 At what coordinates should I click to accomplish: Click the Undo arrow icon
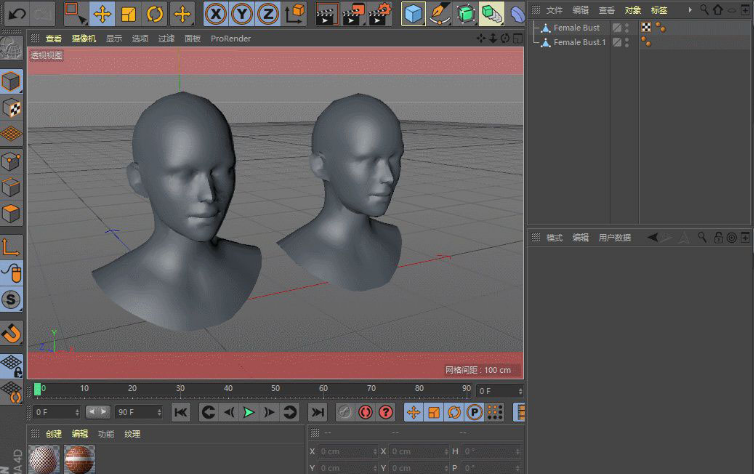tap(17, 14)
